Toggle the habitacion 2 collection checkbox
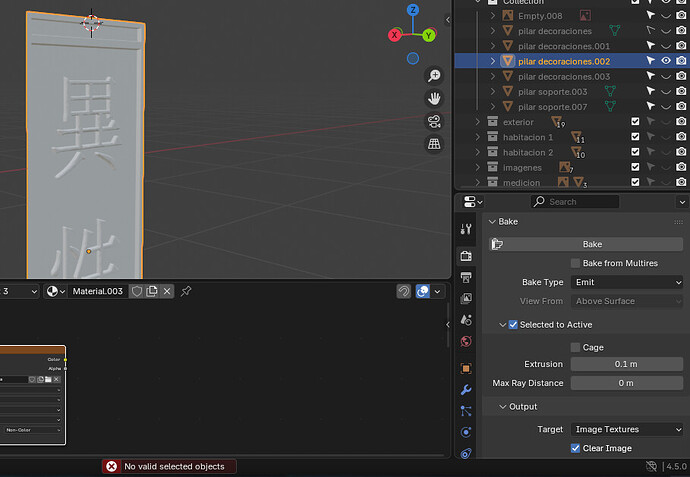The height and width of the screenshot is (477, 690). [635, 152]
